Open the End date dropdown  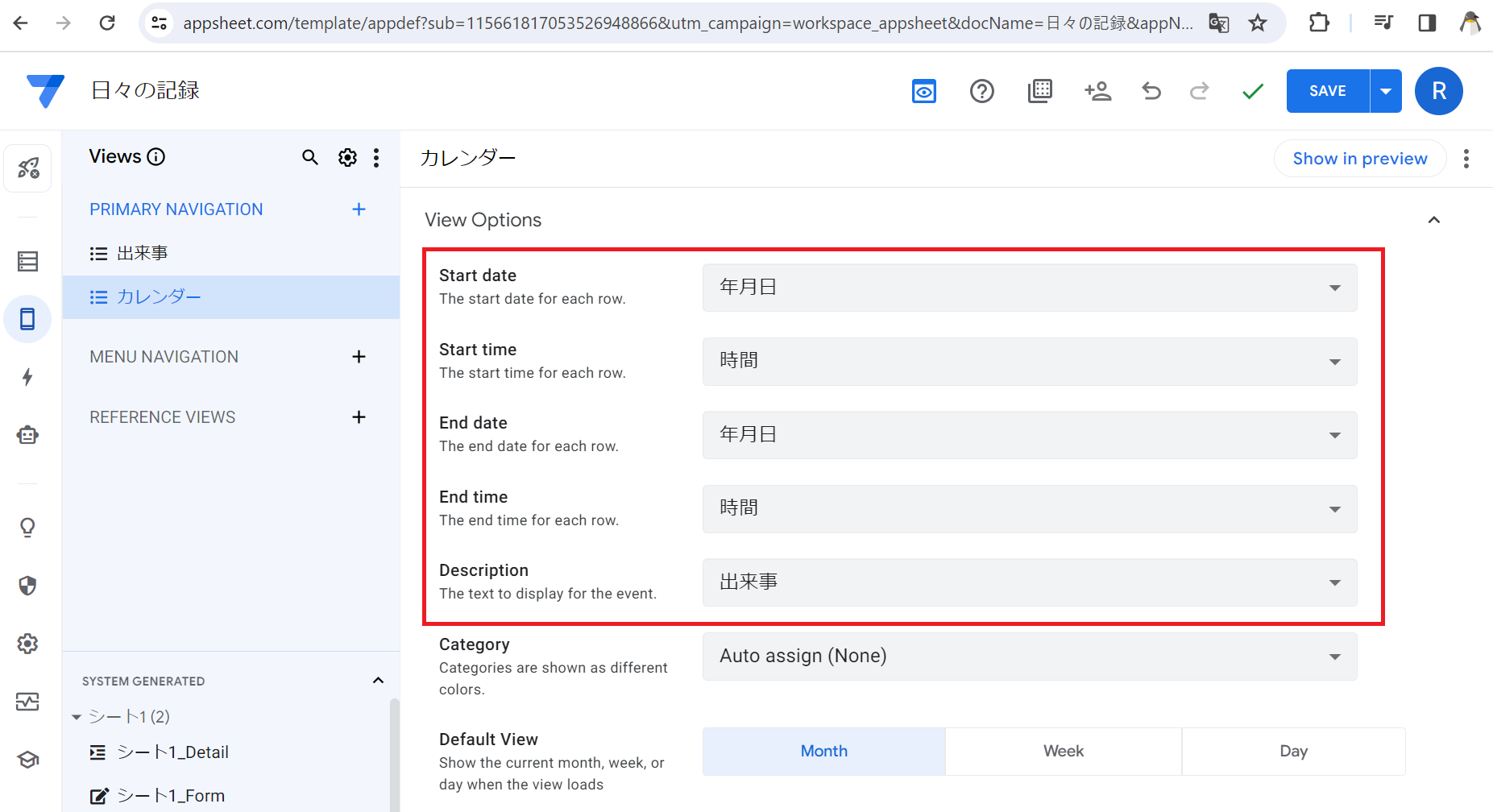pyautogui.click(x=1030, y=435)
